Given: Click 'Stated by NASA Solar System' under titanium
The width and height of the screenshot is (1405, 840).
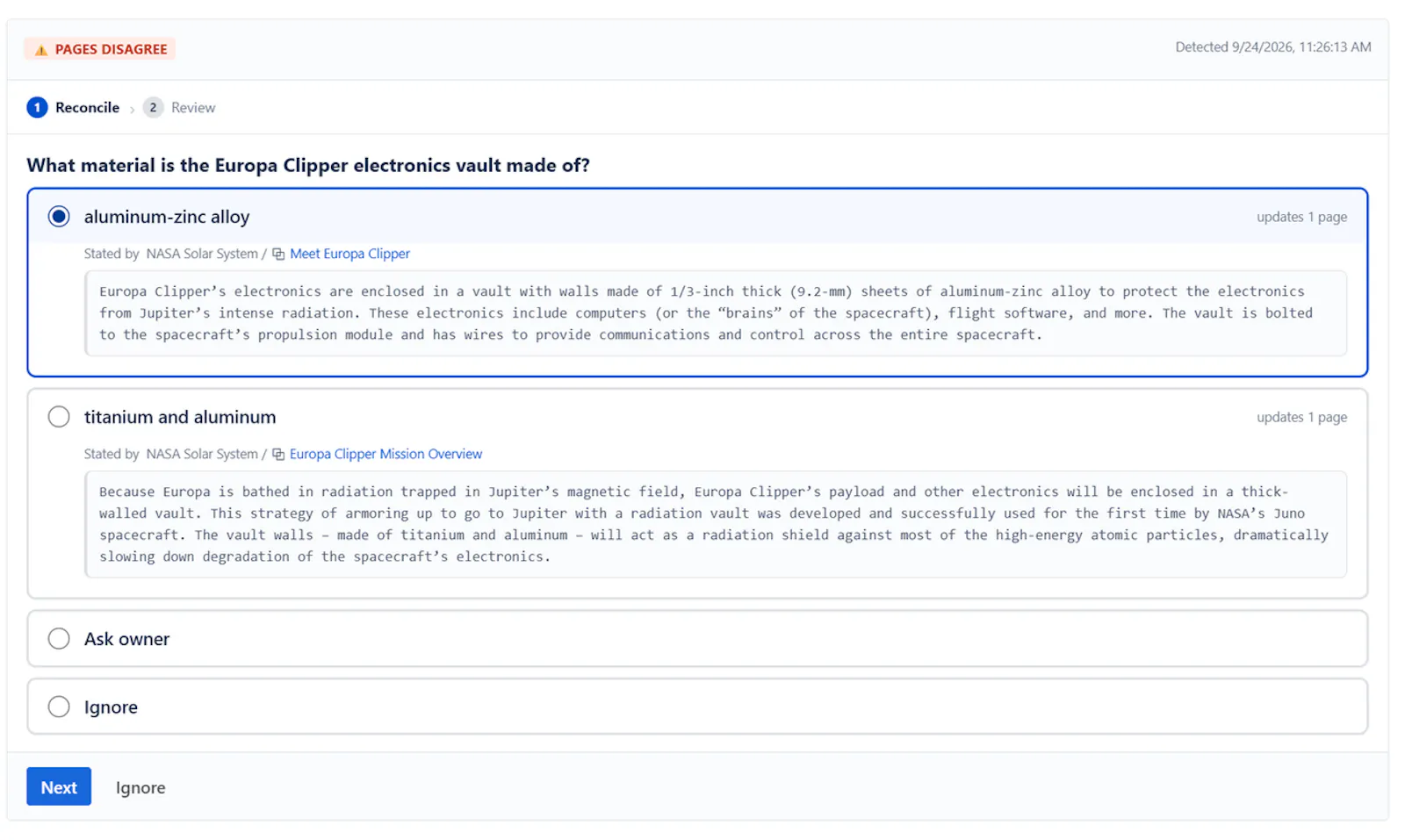Looking at the screenshot, I should [171, 454].
